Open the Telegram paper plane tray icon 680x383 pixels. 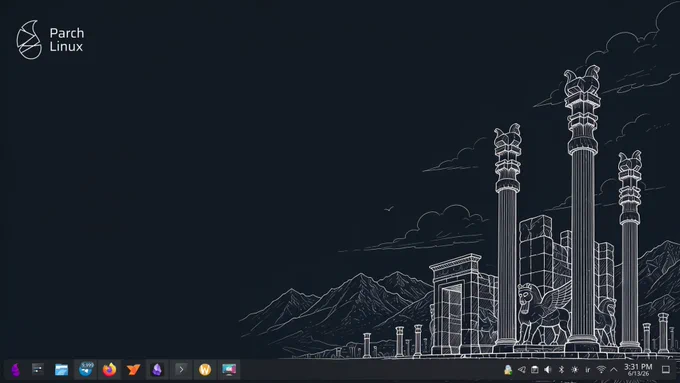[x=522, y=370]
